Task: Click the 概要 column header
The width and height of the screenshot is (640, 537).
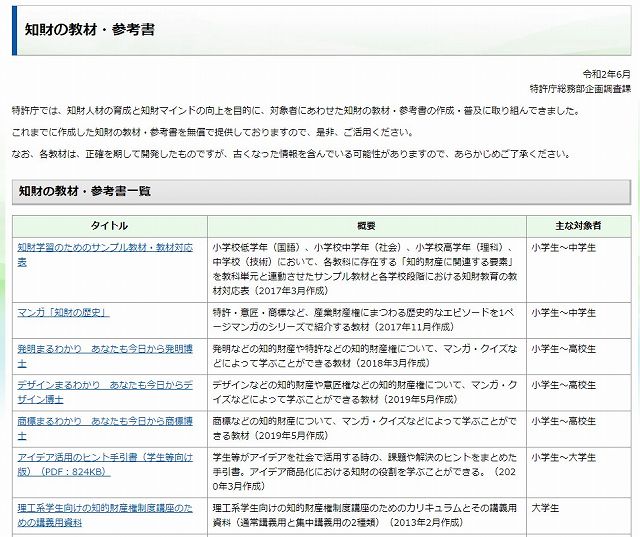Action: point(366,226)
